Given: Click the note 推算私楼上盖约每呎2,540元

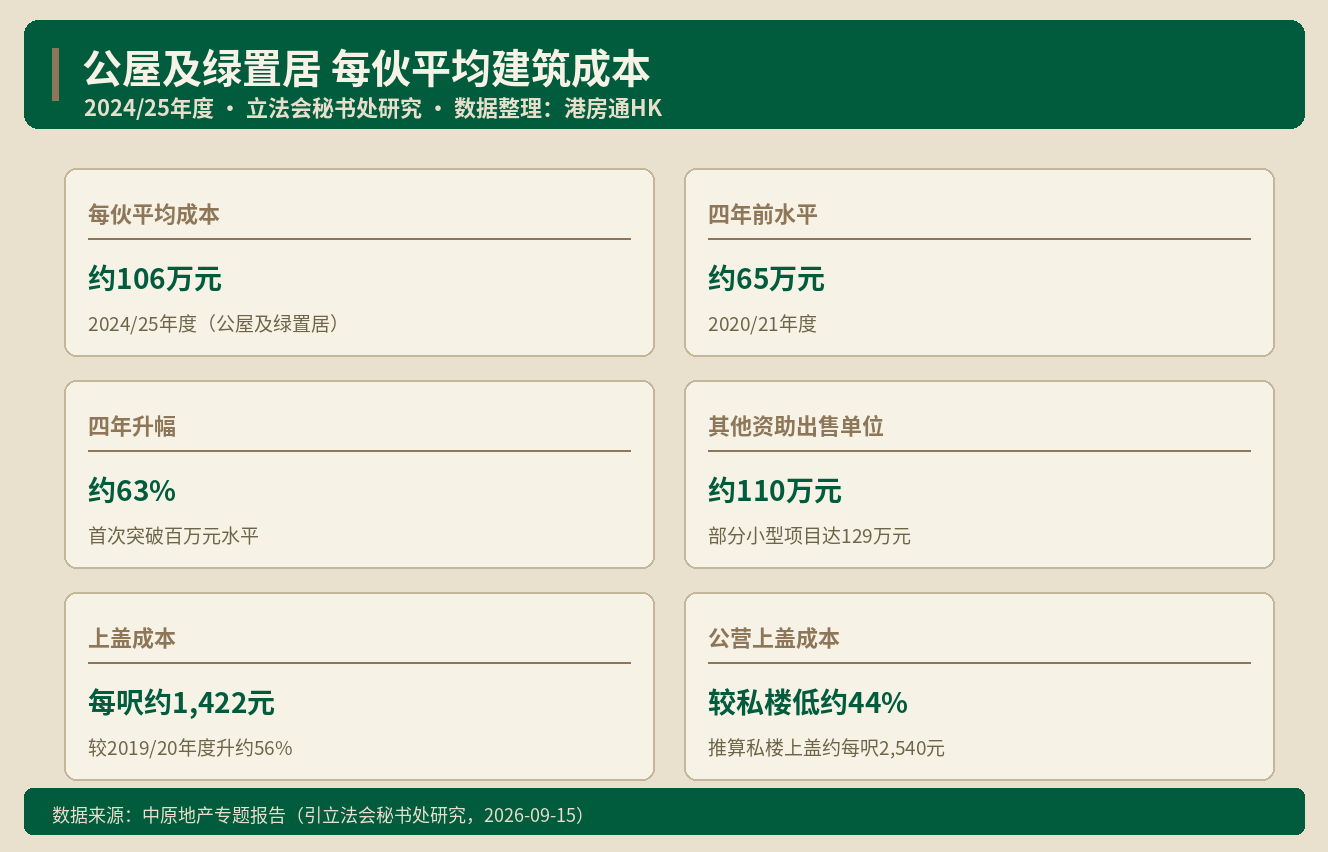Looking at the screenshot, I should [x=826, y=748].
